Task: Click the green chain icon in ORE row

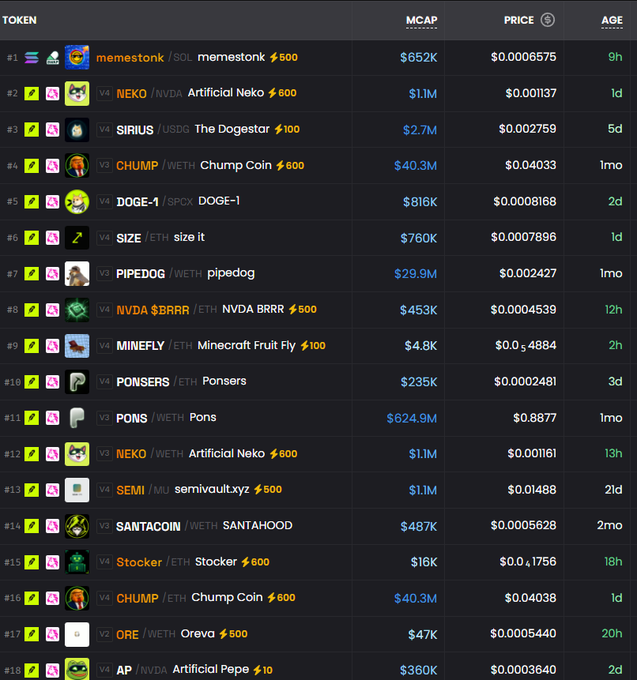Action: coord(32,634)
